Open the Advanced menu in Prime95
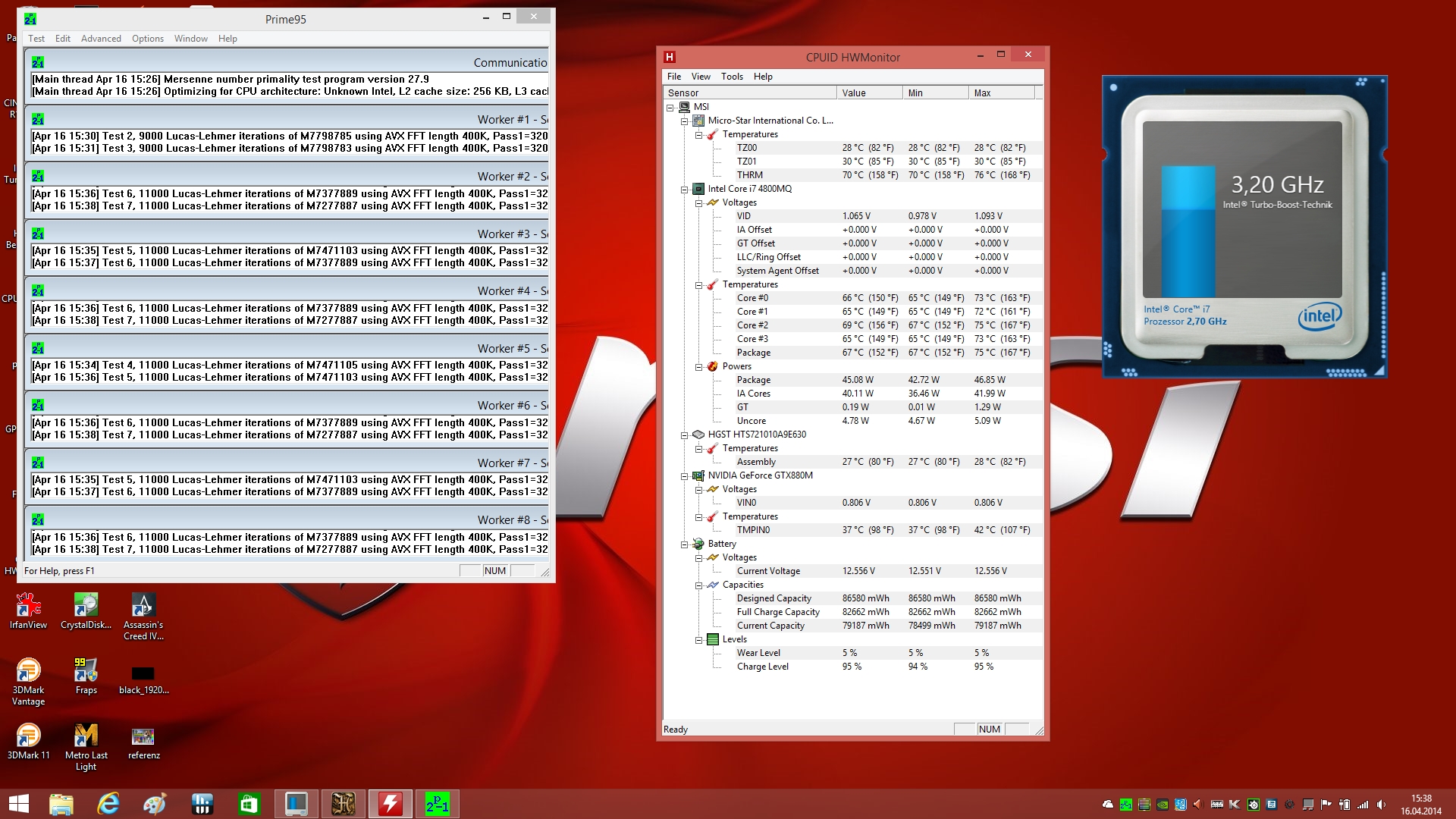The width and height of the screenshot is (1456, 819). 101,39
